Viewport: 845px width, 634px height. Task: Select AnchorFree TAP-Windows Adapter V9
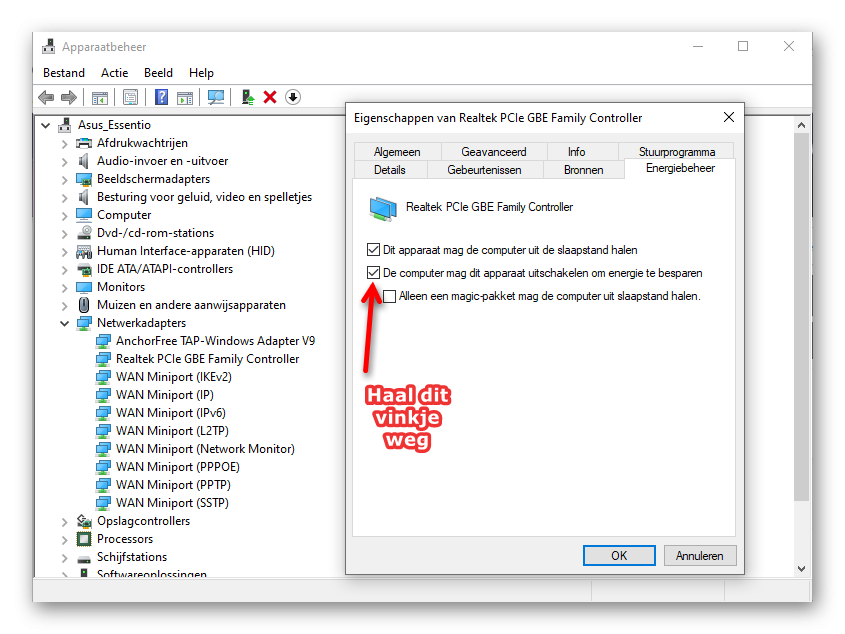(216, 341)
